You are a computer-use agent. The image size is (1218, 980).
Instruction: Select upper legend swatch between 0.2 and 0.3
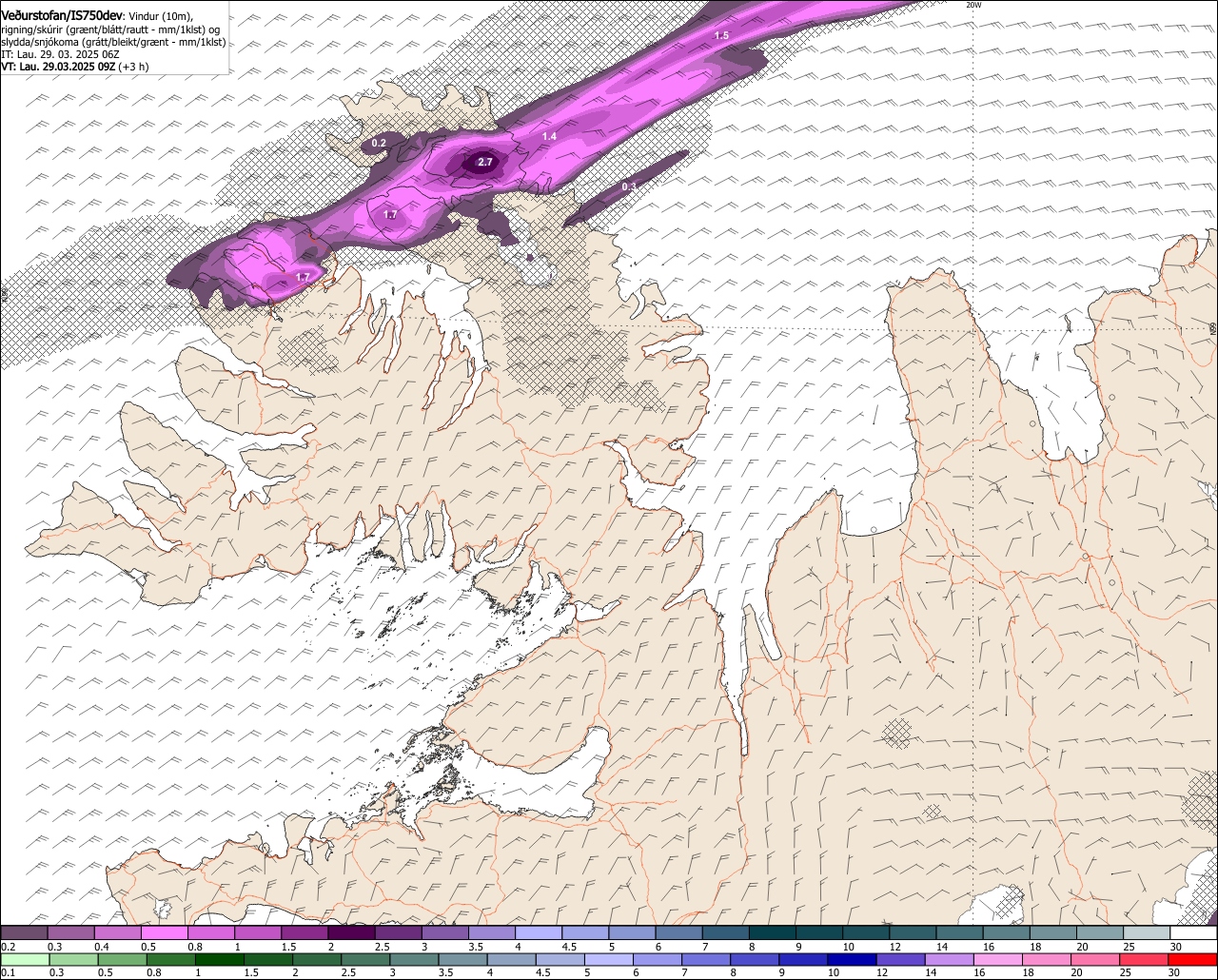tap(24, 933)
